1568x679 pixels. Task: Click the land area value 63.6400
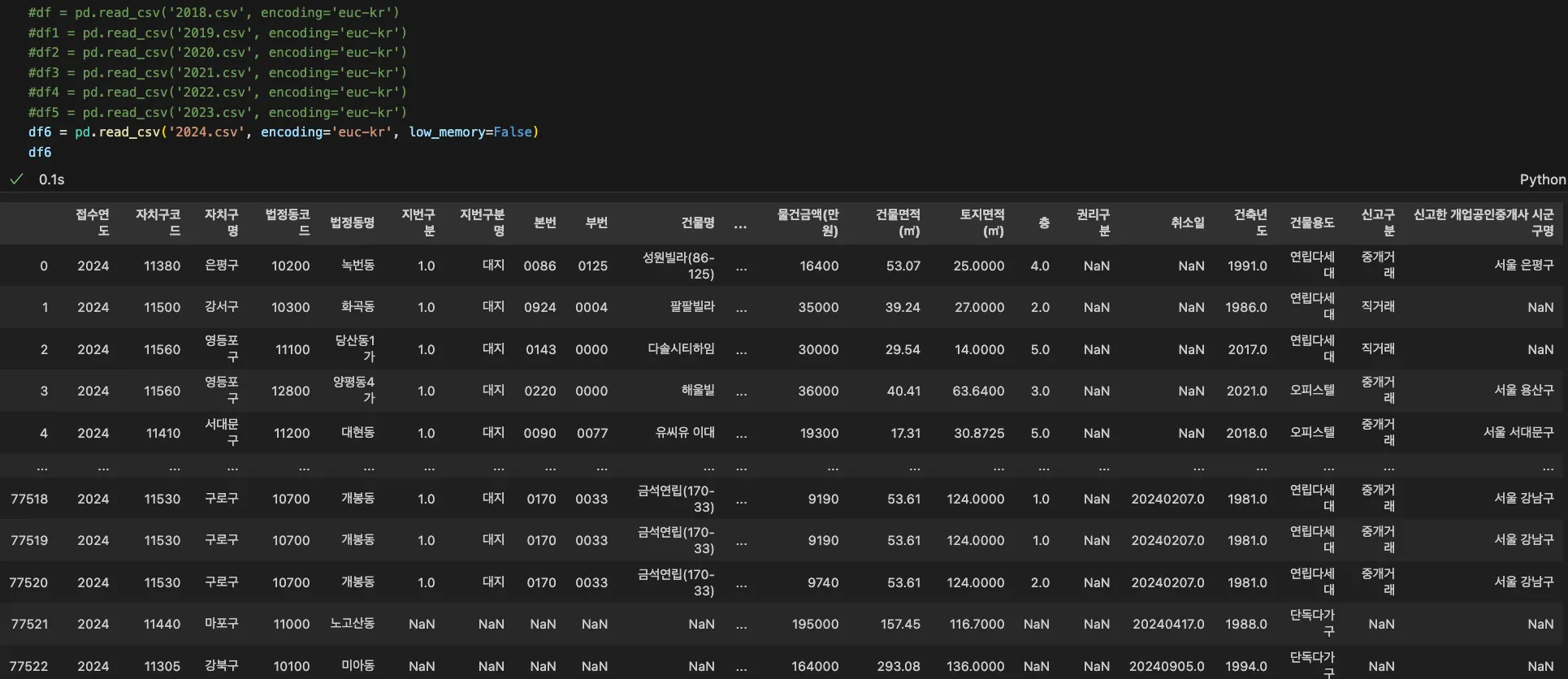(x=978, y=391)
